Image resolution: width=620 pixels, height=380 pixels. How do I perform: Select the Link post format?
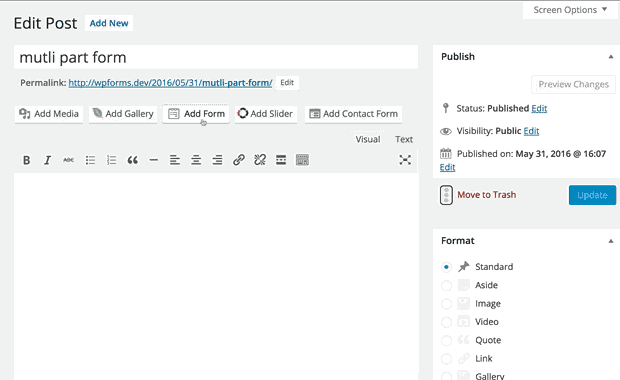coord(446,359)
